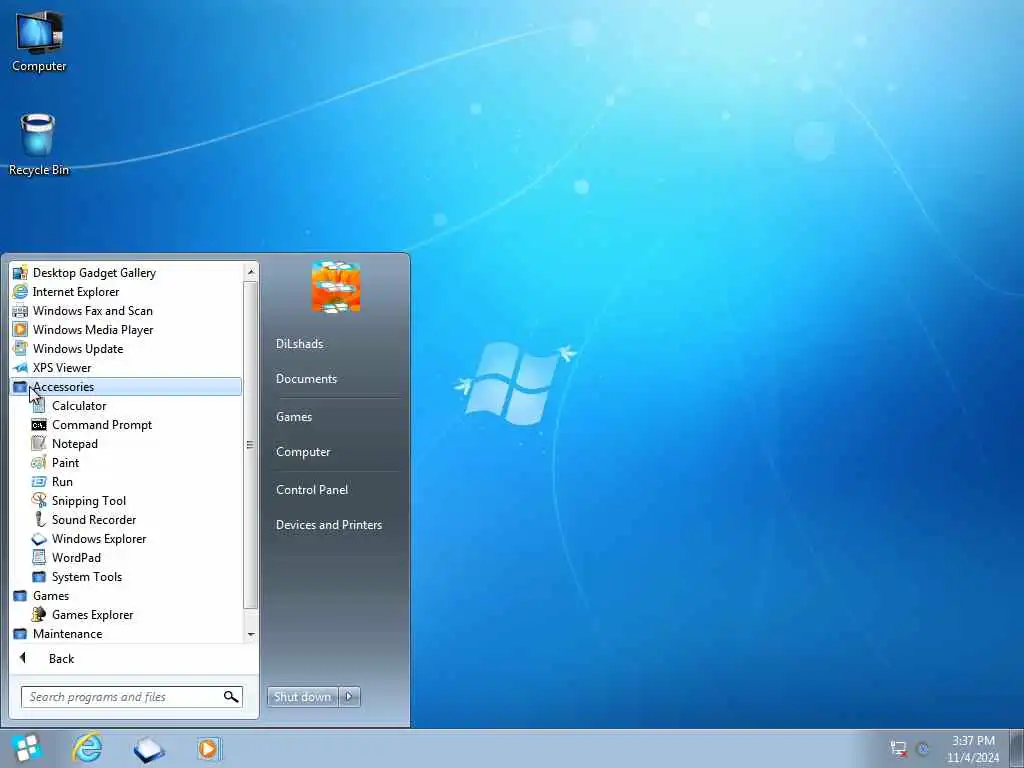The image size is (1024, 768).
Task: Open the Paint icon
Action: [x=39, y=463]
